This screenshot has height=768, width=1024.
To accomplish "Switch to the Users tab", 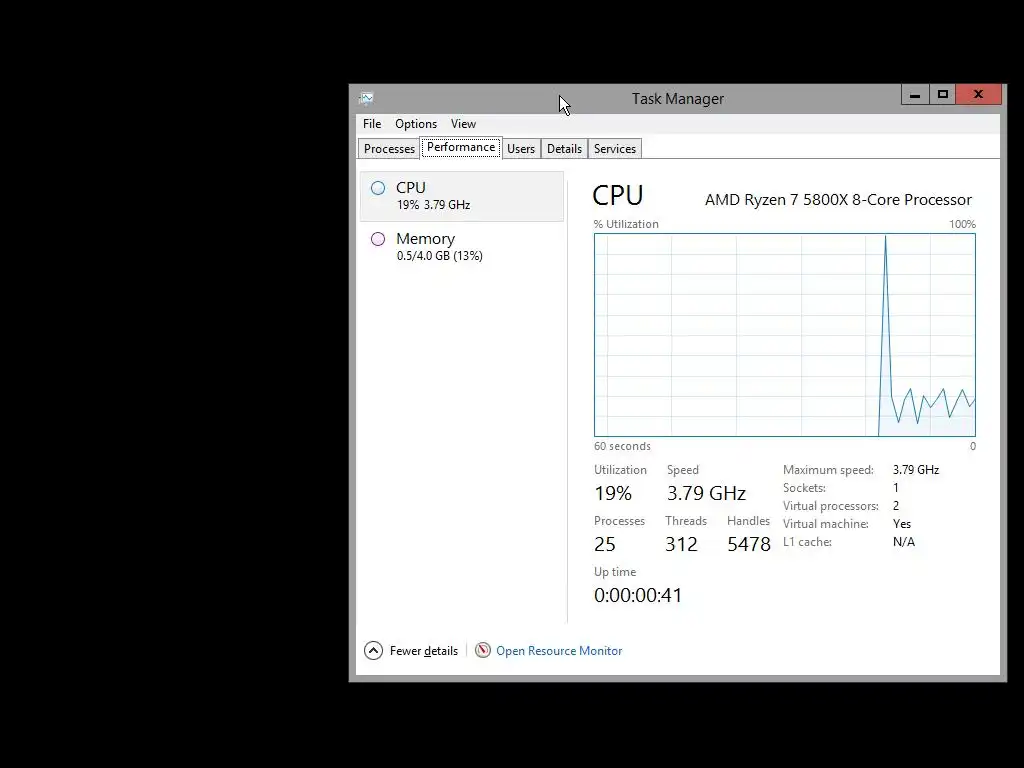I will [521, 149].
